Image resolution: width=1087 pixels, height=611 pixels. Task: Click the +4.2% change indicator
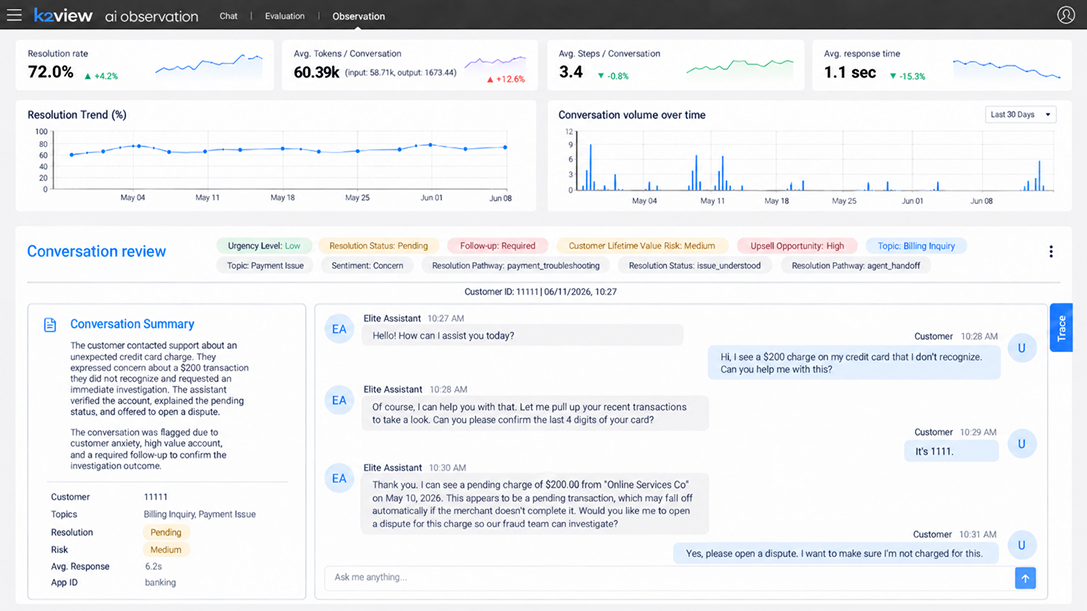[x=101, y=76]
